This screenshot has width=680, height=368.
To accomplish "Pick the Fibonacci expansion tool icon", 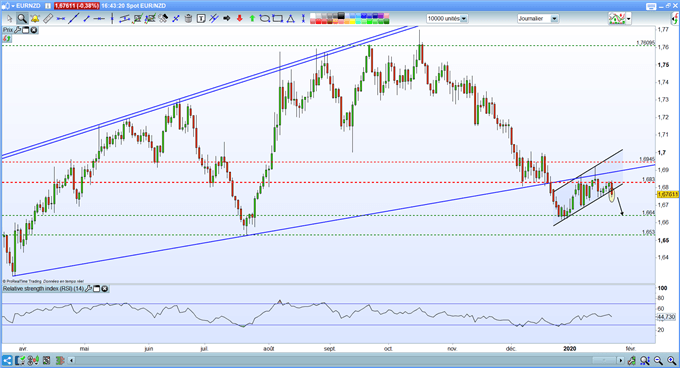I will (150, 19).
